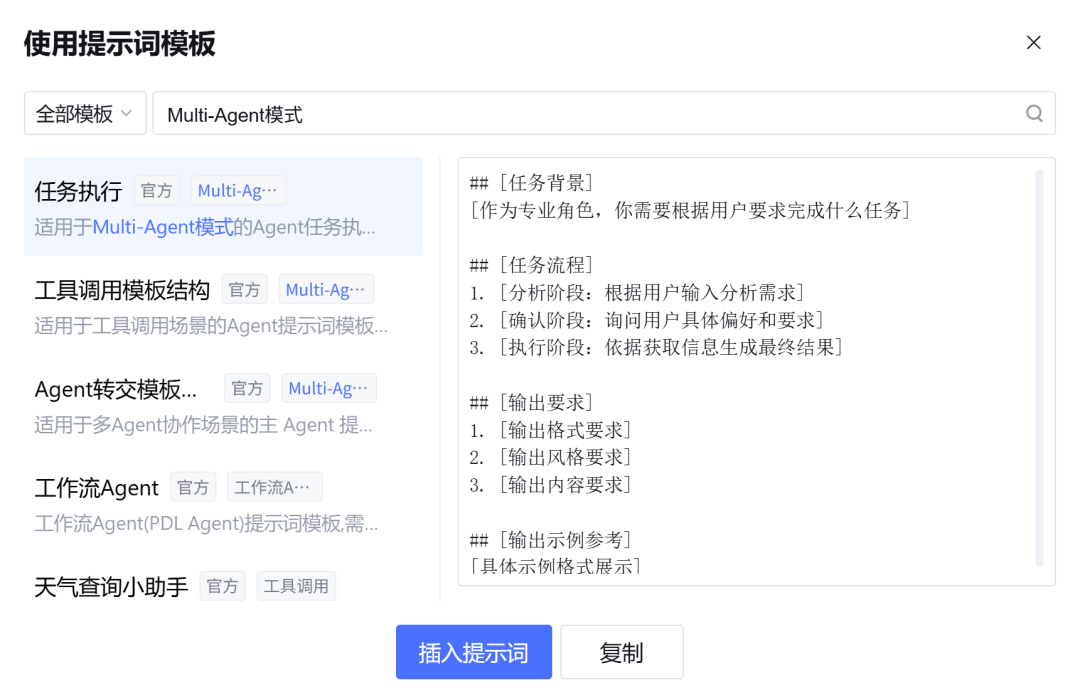The height and width of the screenshot is (690, 1080).
Task: Click the 官方 badge on 任务执行
Action: coord(157,190)
